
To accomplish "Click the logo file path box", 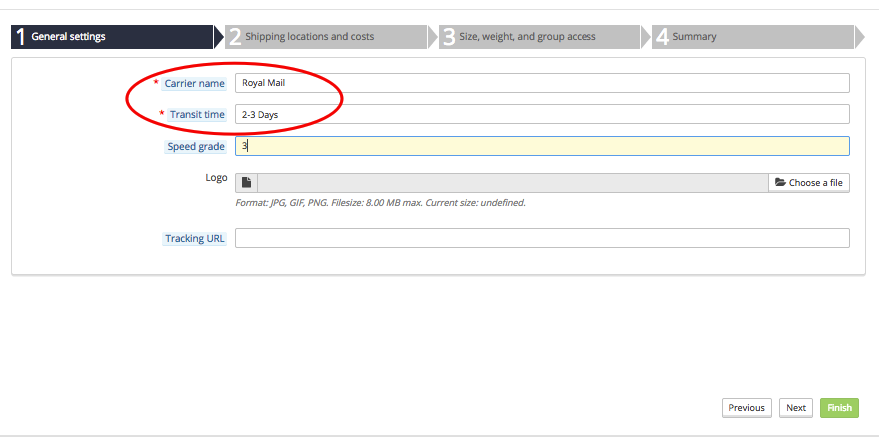I will [x=513, y=183].
